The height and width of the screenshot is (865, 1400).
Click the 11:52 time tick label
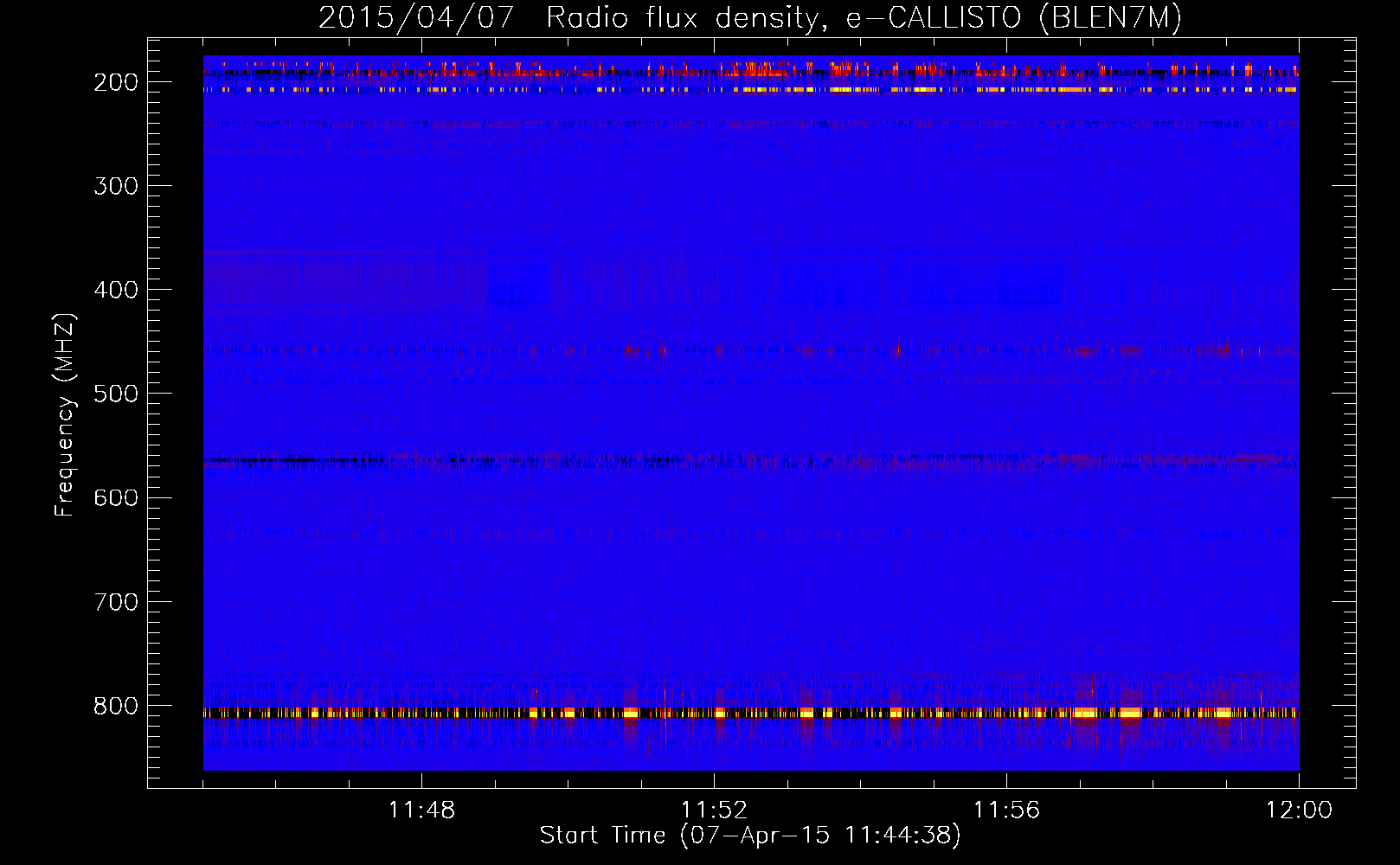click(x=714, y=811)
